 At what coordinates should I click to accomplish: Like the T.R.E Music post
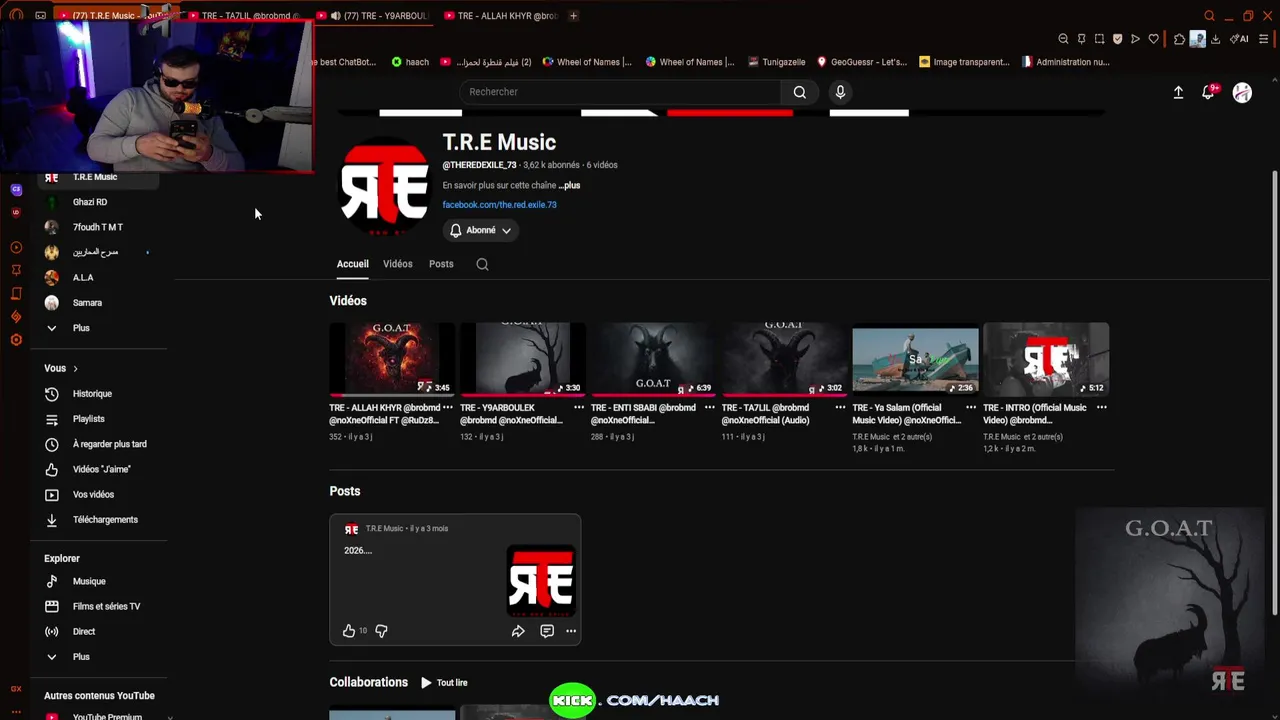(x=349, y=631)
